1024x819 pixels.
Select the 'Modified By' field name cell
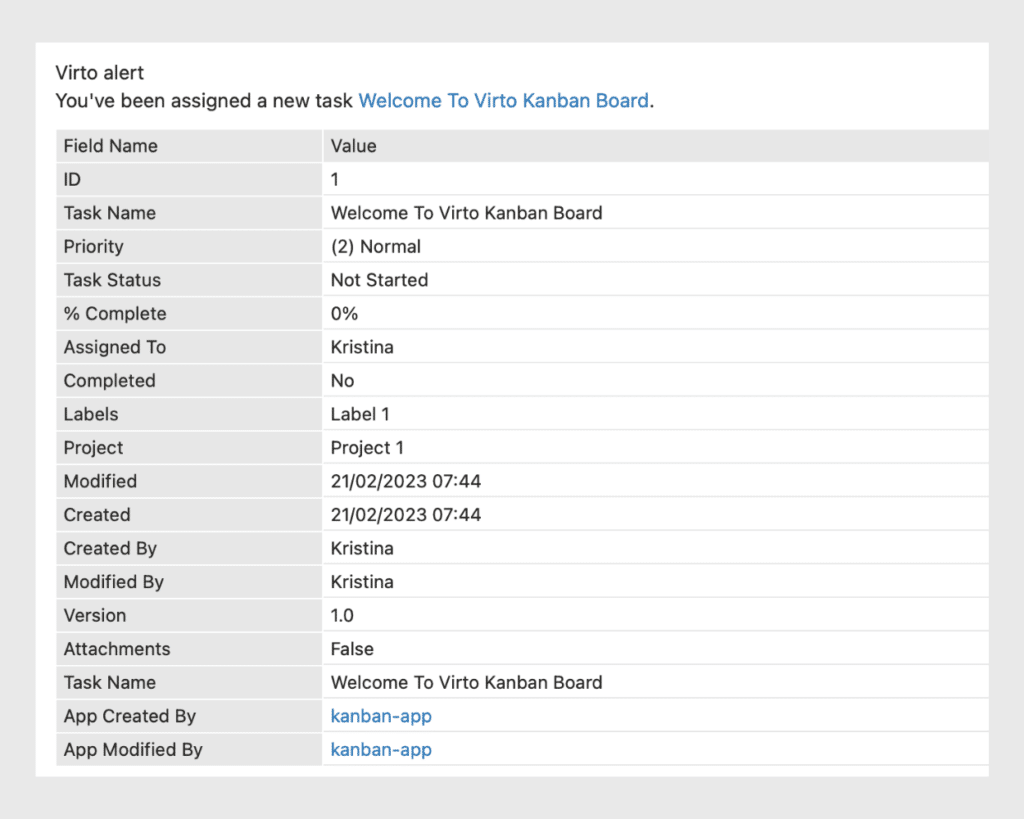tap(189, 582)
